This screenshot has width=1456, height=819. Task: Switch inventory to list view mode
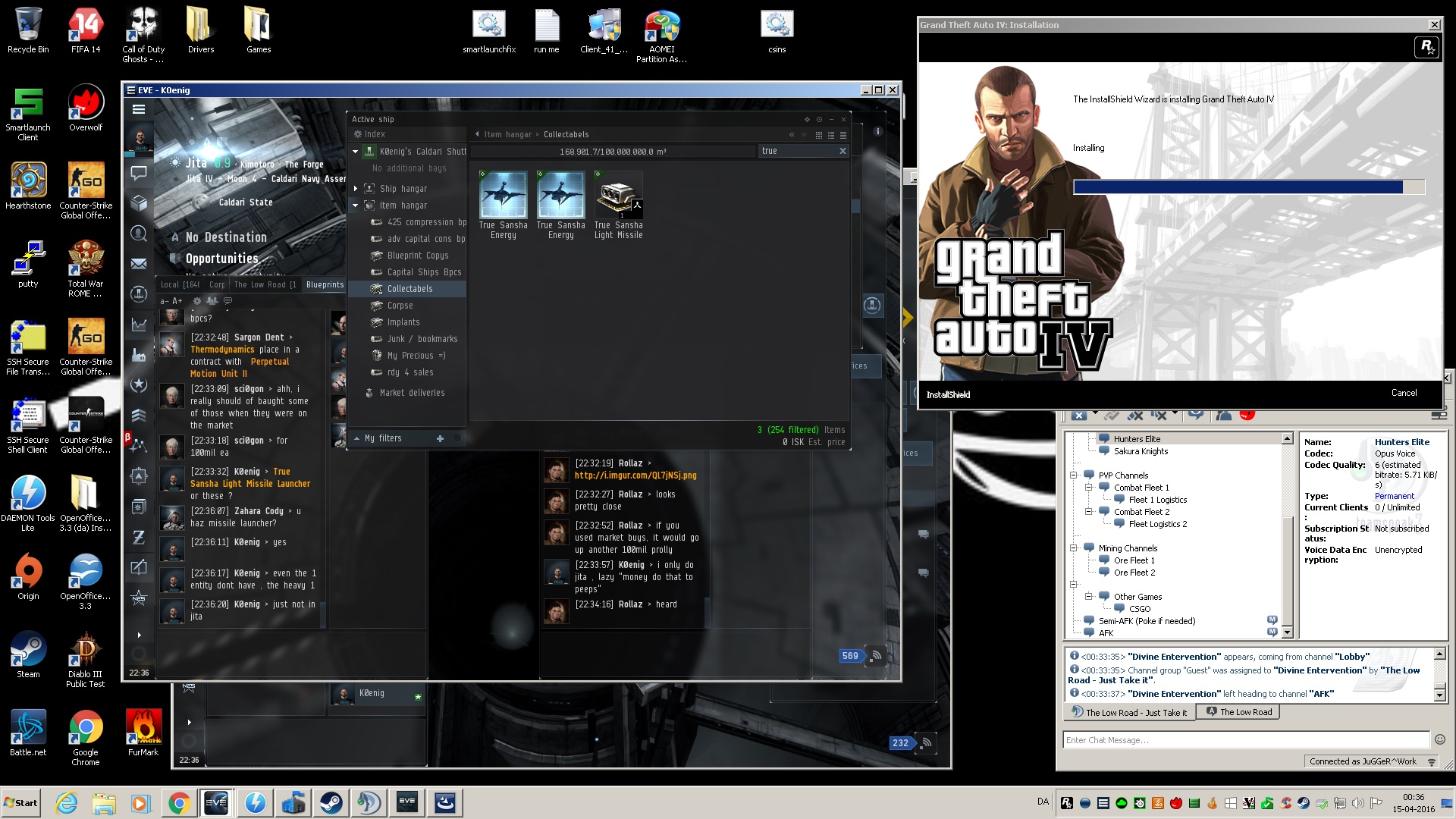coord(843,135)
